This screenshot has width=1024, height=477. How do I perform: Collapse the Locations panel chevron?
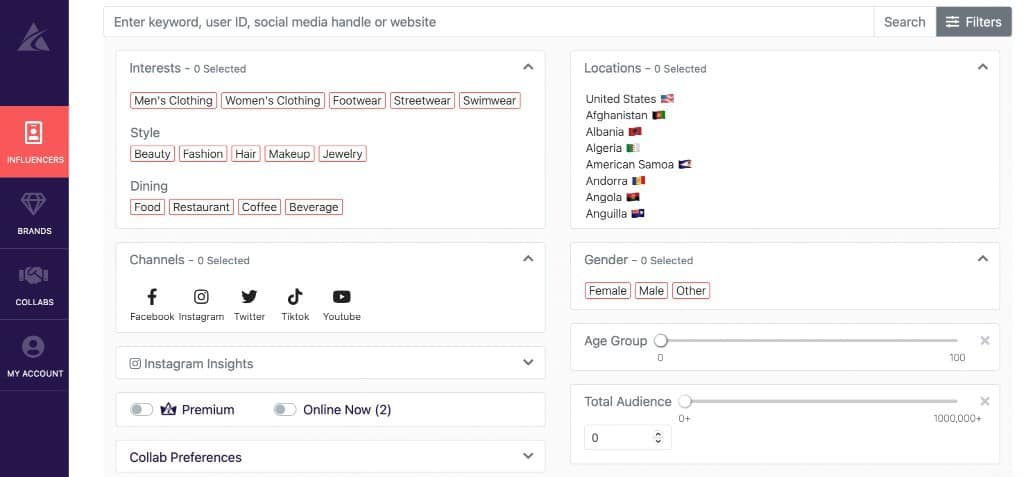(982, 67)
